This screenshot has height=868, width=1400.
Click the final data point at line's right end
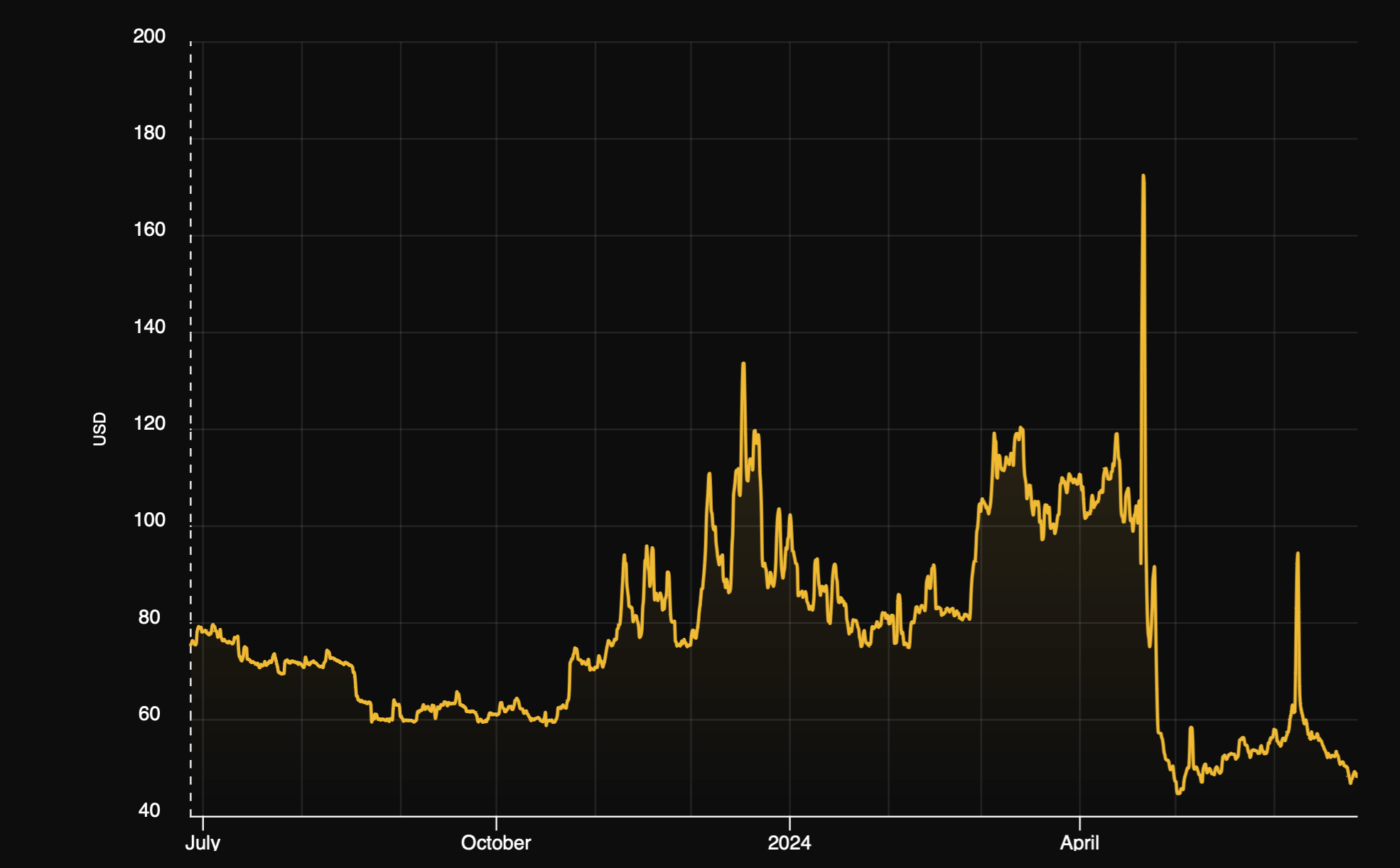coord(1357,776)
